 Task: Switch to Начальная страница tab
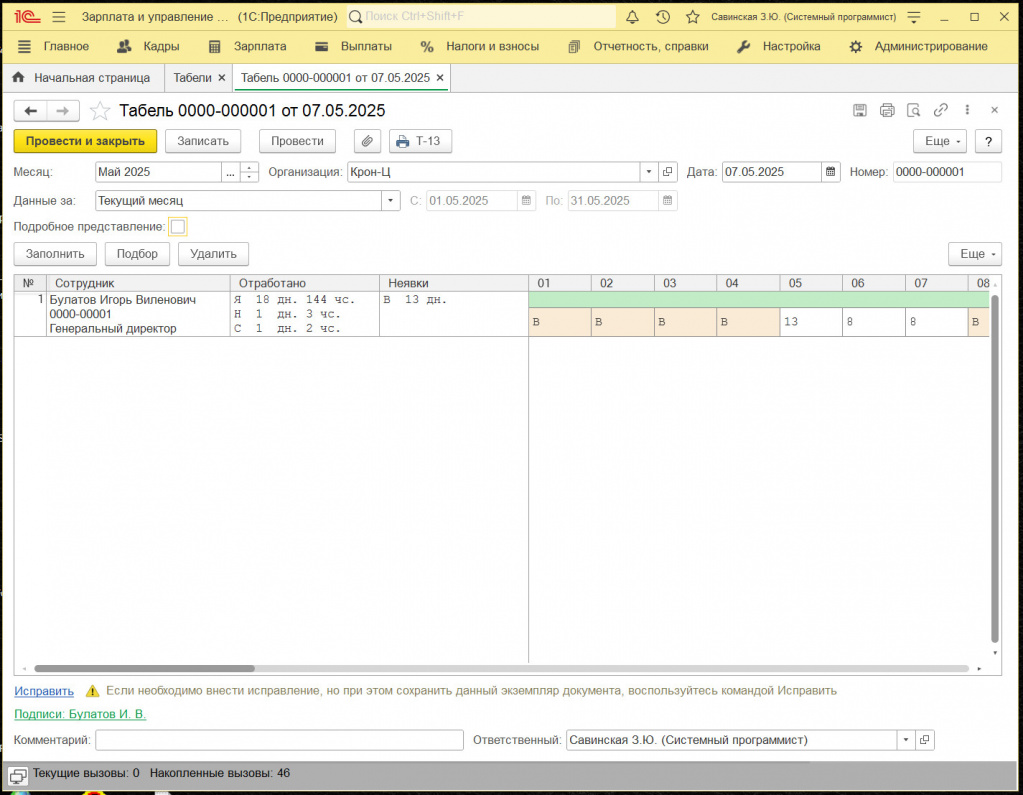coord(82,78)
